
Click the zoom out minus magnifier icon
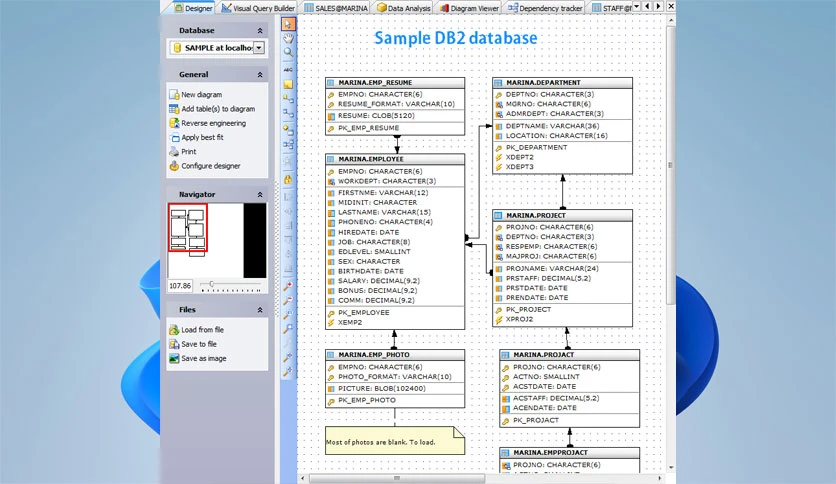(288, 300)
